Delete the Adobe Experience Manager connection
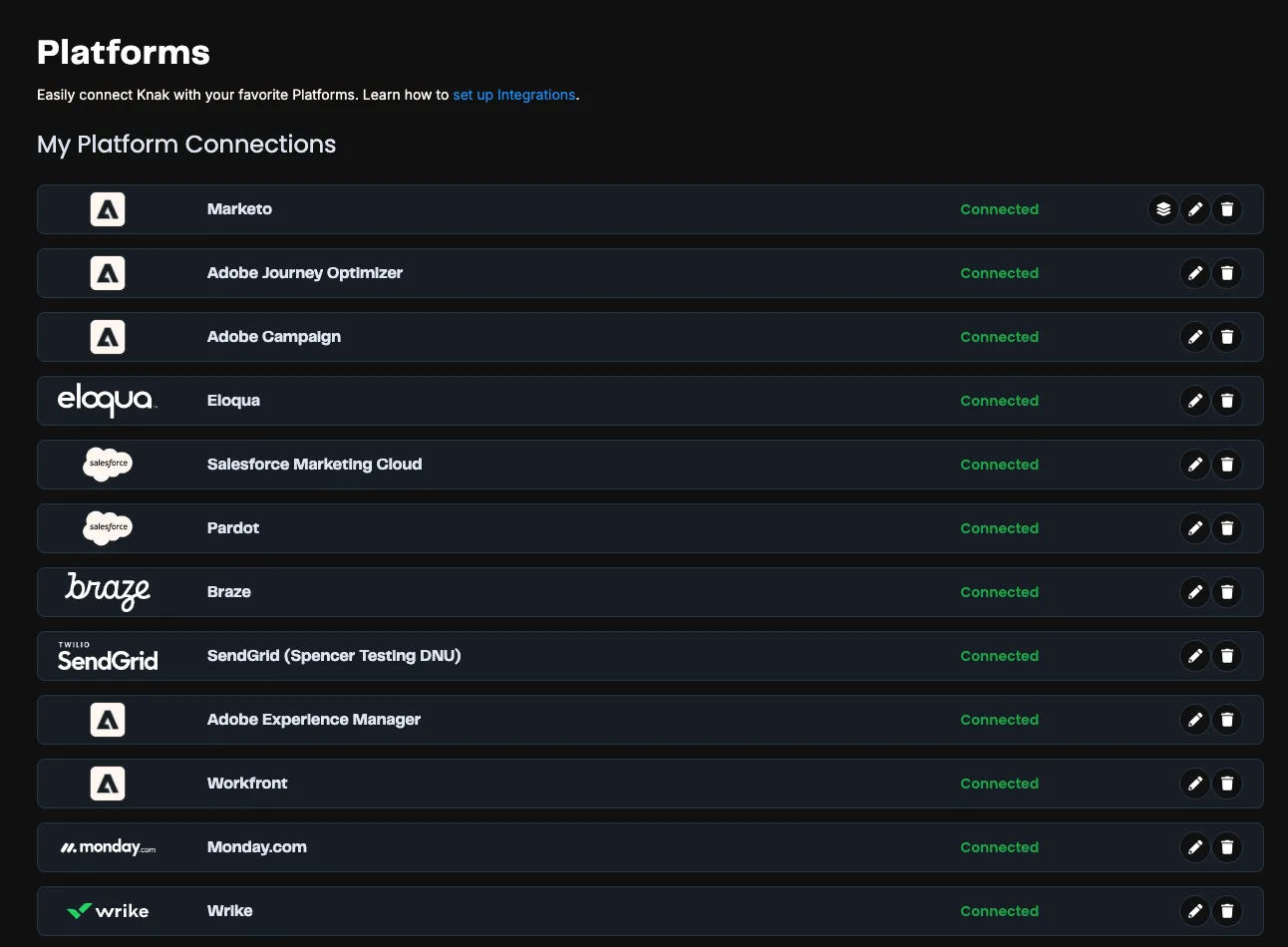 pyautogui.click(x=1227, y=719)
